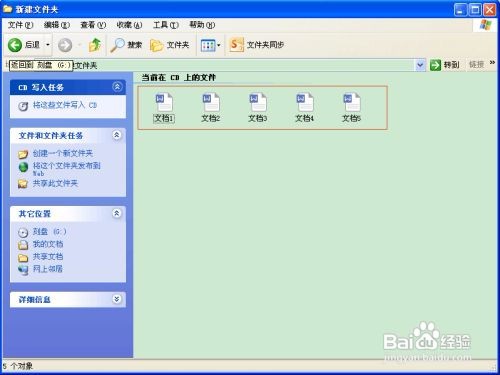Collapse the 其它位置 panel
Viewport: 500px width, 375px height.
(117, 213)
